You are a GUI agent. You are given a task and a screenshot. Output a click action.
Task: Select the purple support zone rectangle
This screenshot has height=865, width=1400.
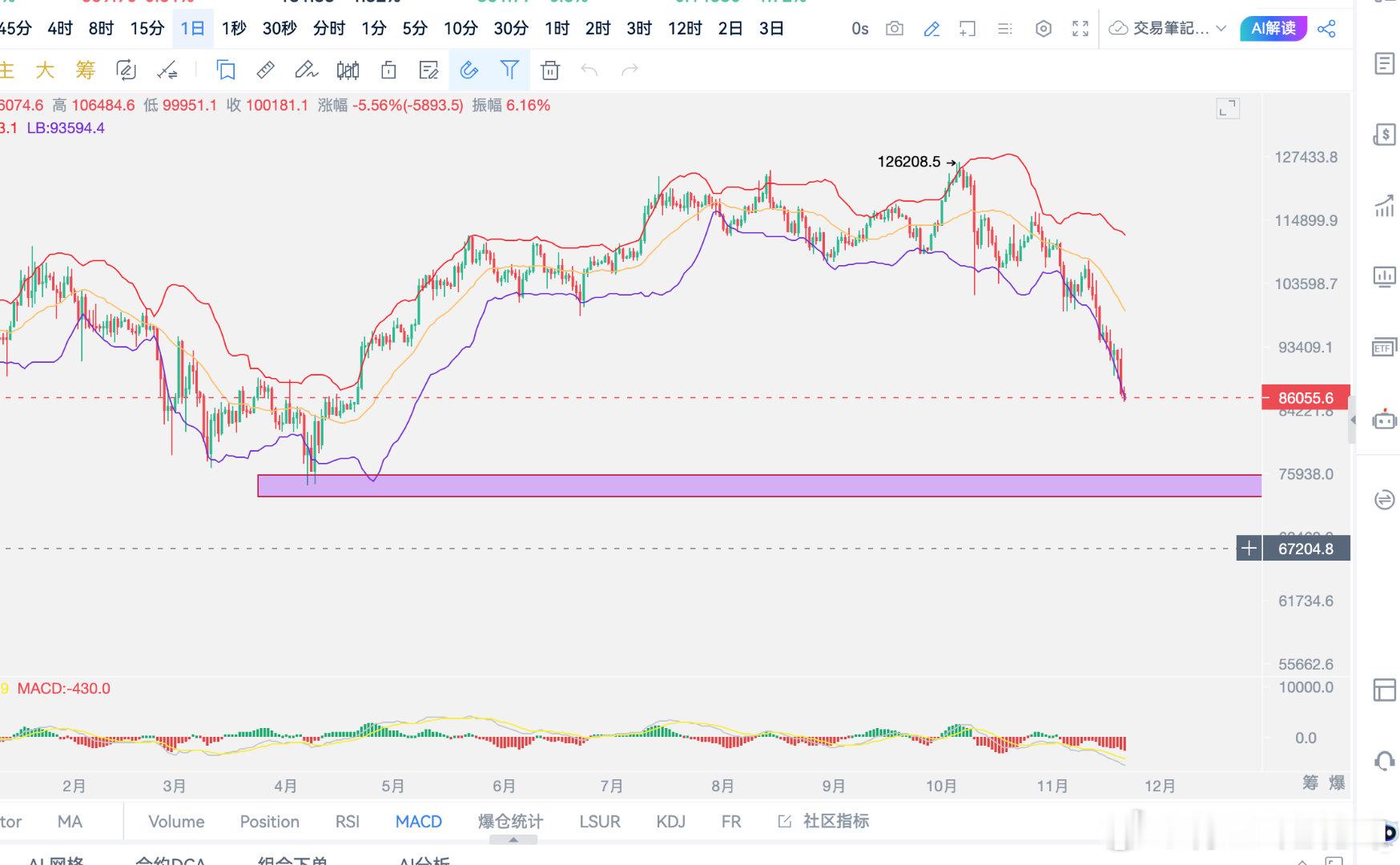tap(759, 486)
